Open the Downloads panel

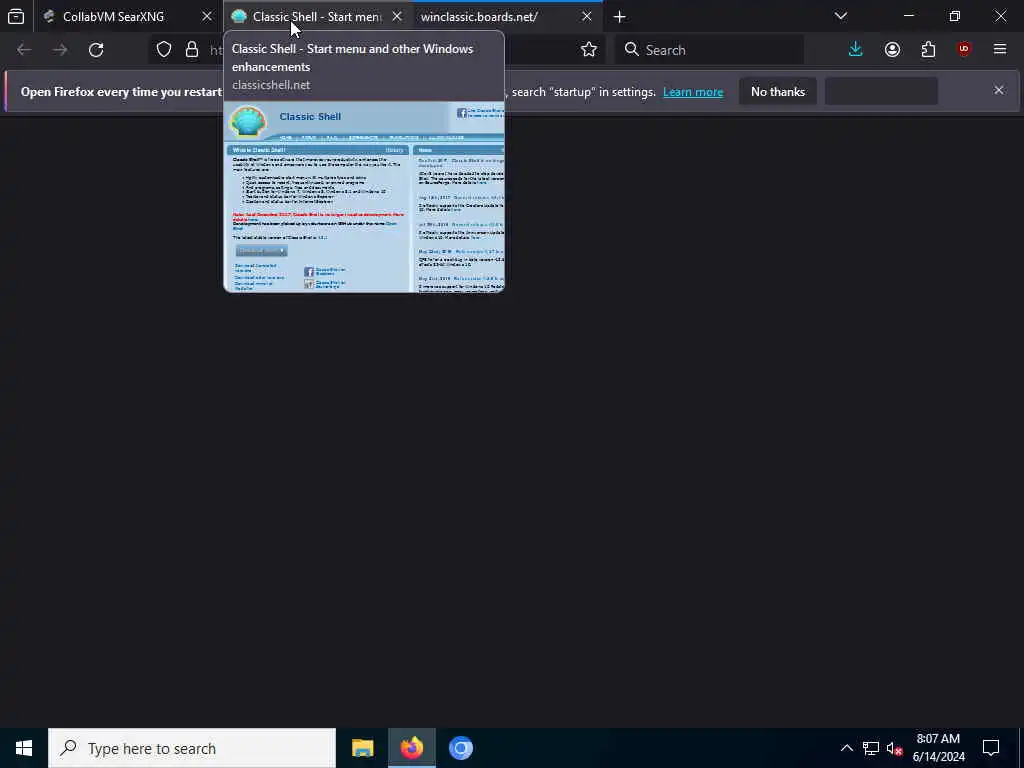(x=856, y=50)
